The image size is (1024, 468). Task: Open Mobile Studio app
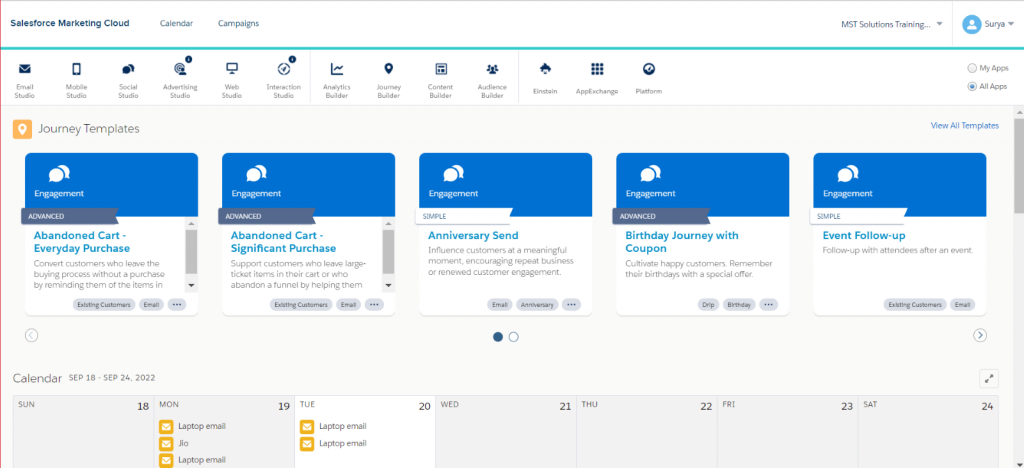[76, 80]
